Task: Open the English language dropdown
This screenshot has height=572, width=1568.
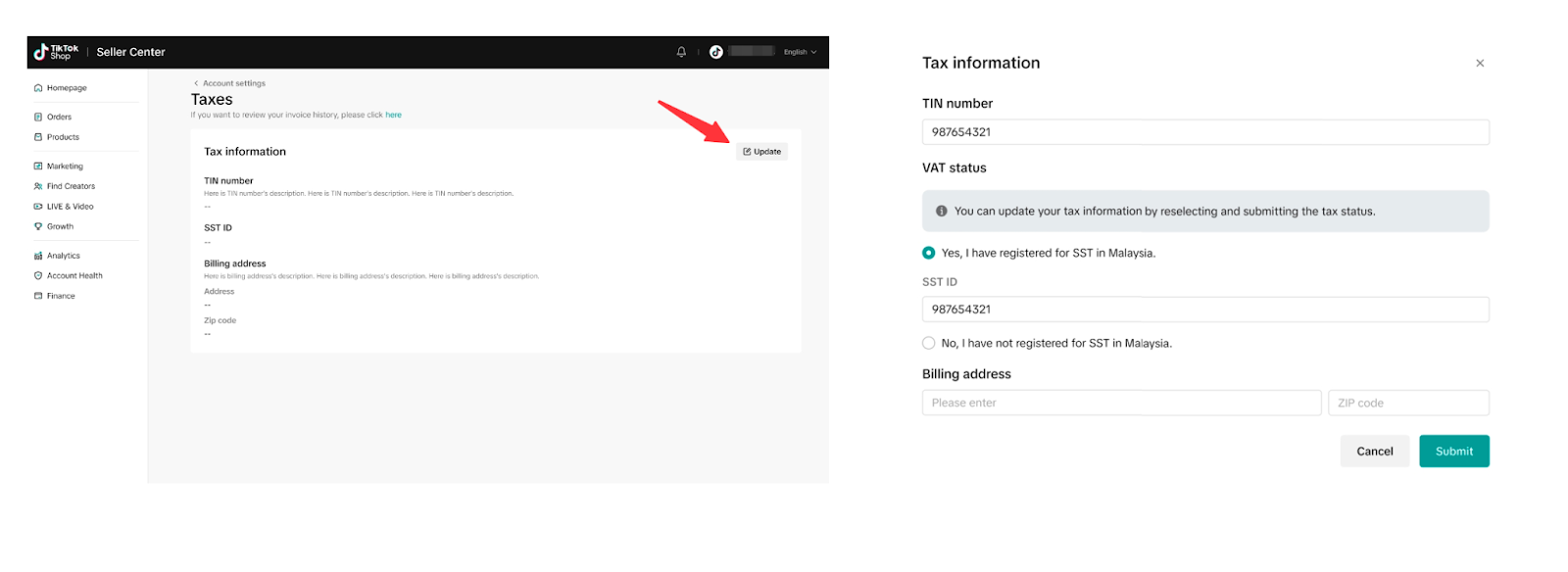Action: point(800,52)
